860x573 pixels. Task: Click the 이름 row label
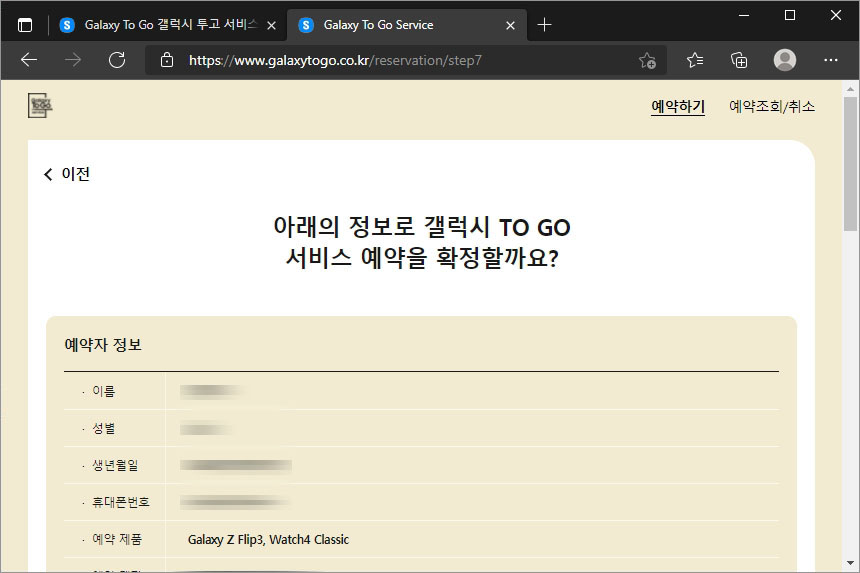(104, 391)
